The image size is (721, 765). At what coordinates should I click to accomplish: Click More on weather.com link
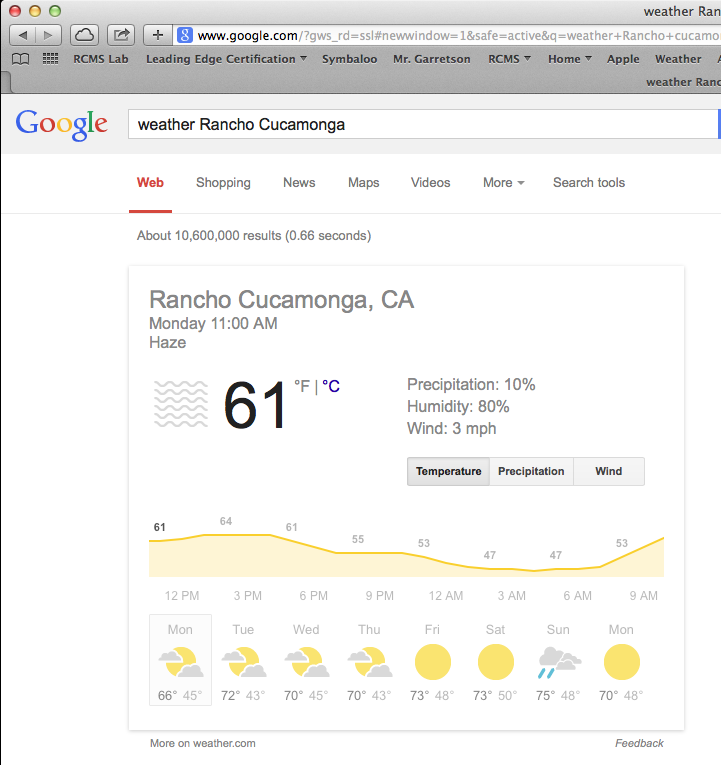[202, 743]
